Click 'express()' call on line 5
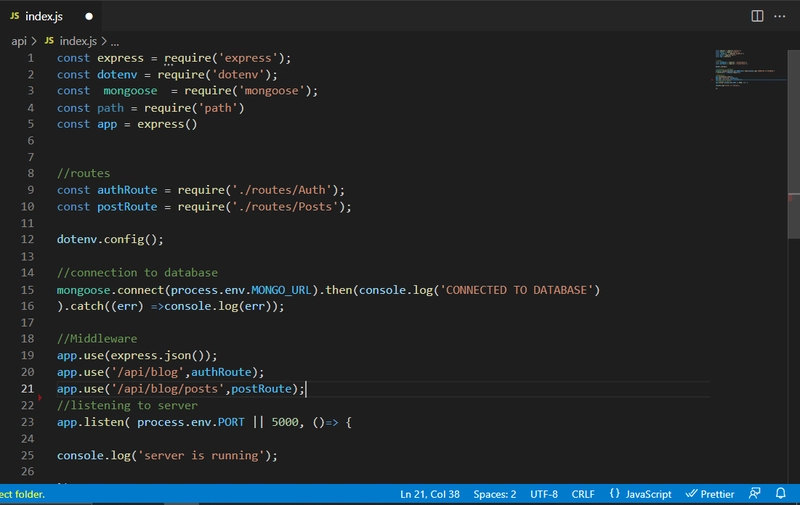 [x=167, y=124]
